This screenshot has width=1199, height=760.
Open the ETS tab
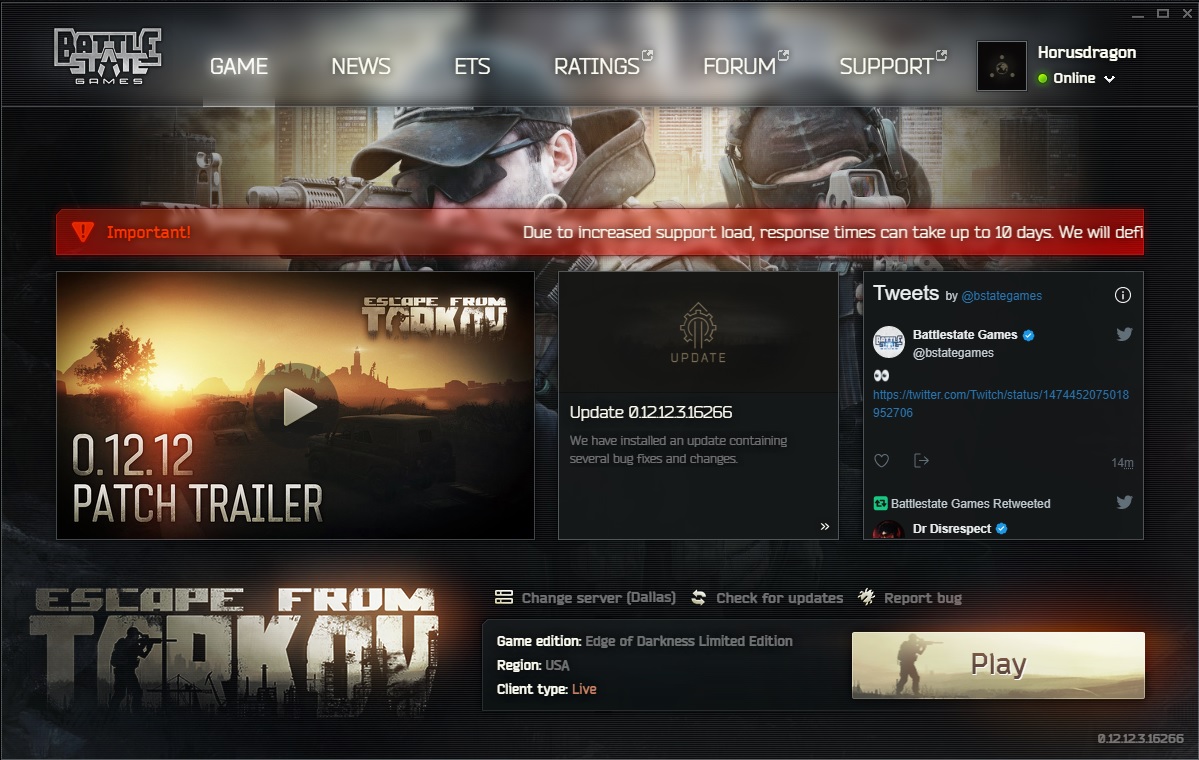point(472,67)
